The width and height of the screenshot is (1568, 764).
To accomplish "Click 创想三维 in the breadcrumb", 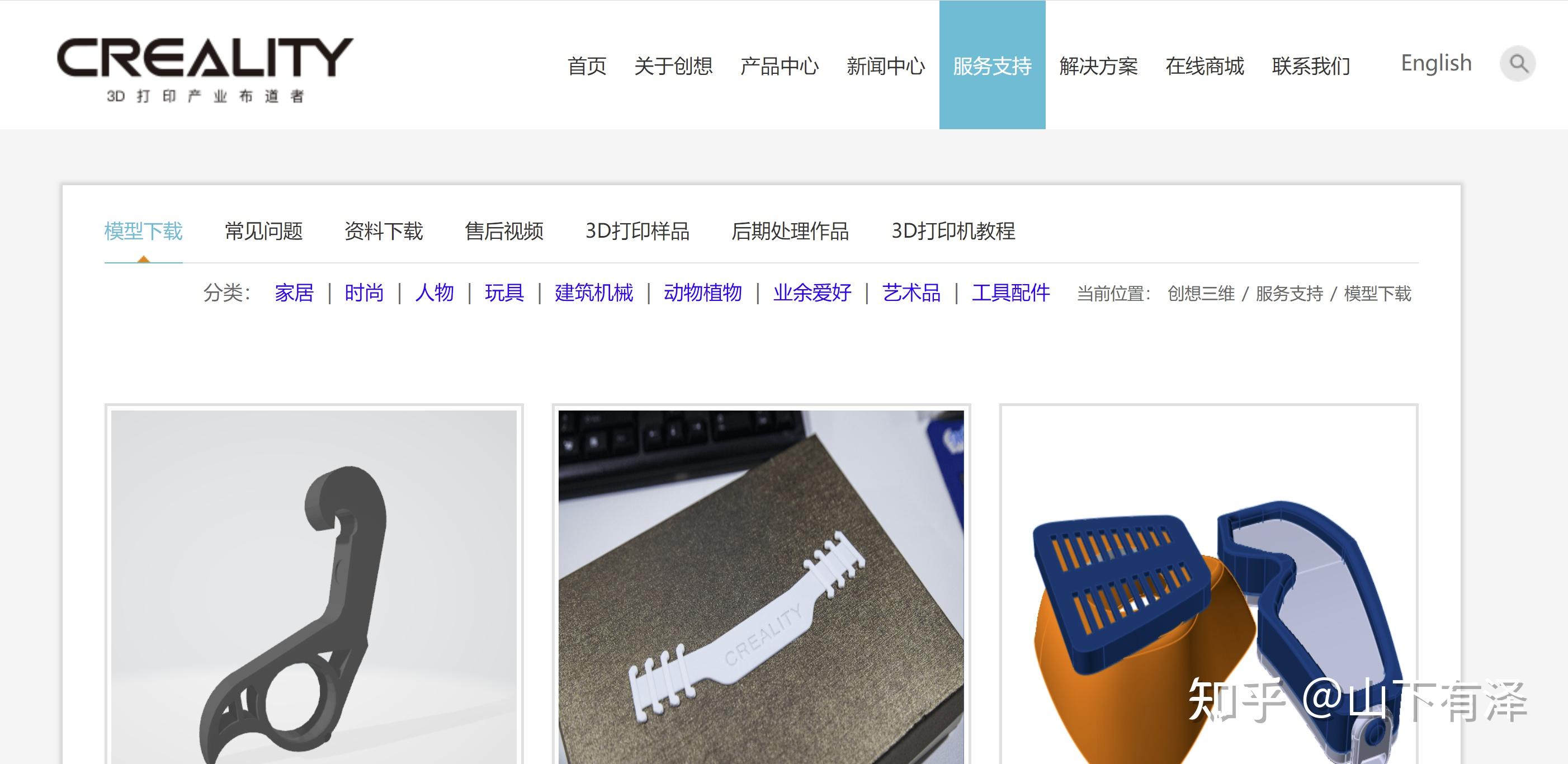I will [1201, 294].
